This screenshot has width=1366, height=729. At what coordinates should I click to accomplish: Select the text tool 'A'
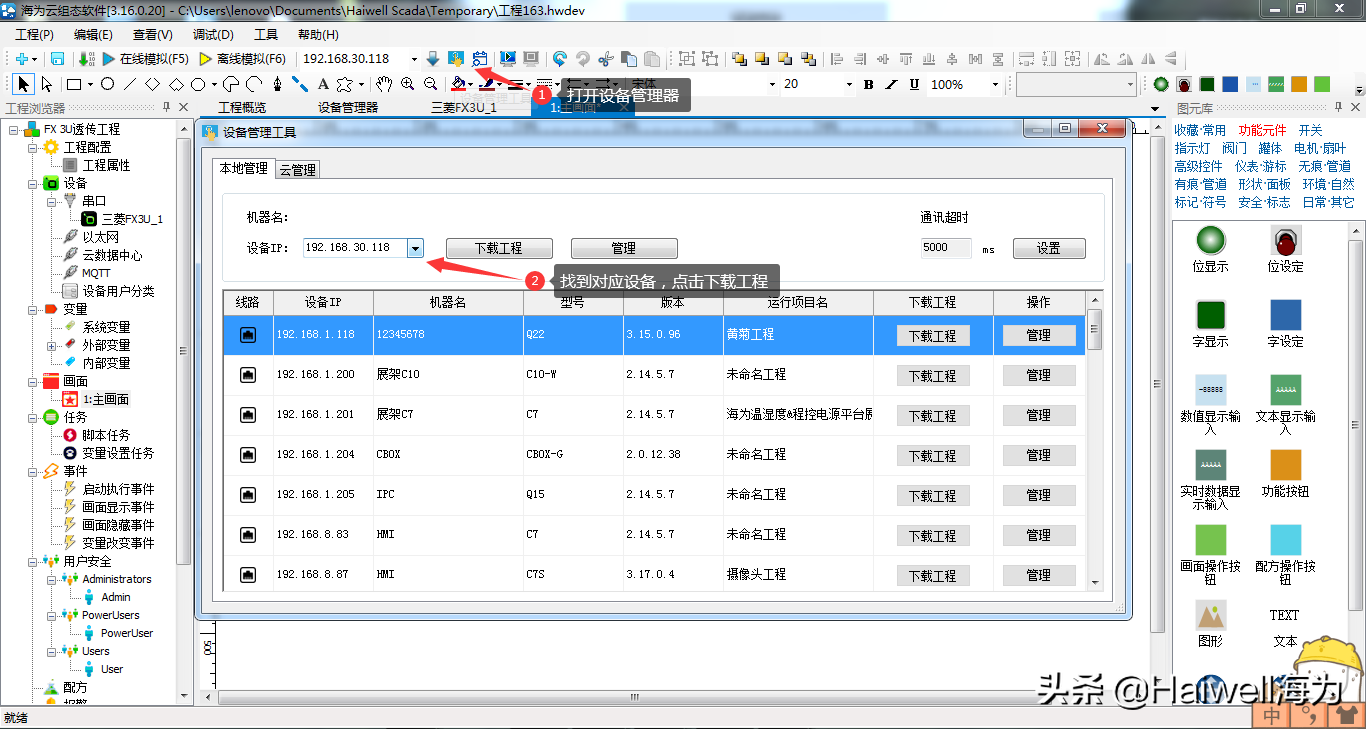coord(323,85)
